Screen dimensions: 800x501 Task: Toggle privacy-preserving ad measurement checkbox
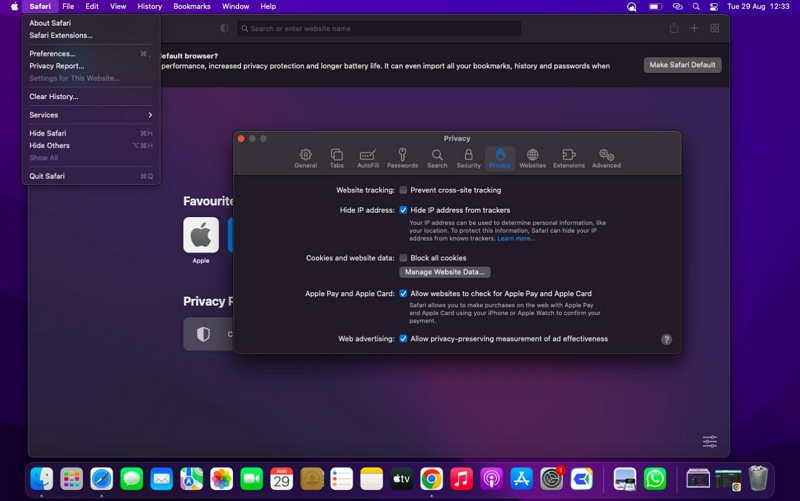(403, 338)
